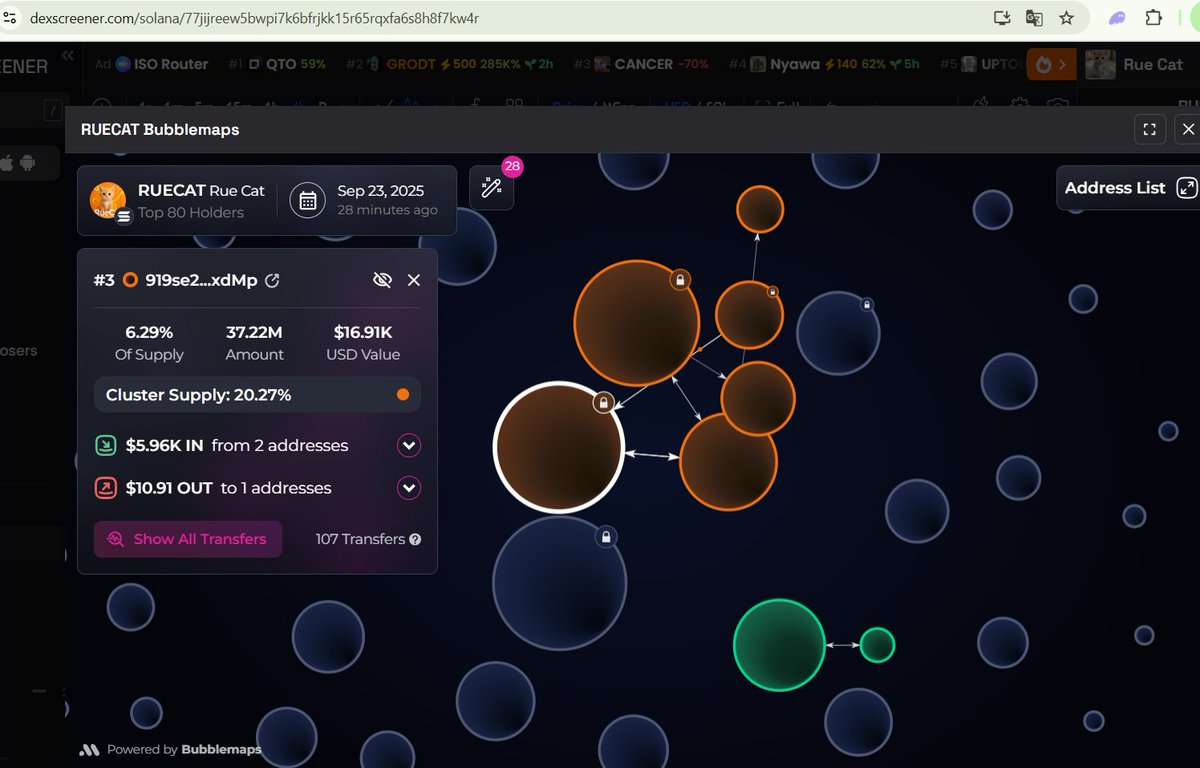Click the 37.22M Amount value
Screen dimensions: 1200x768
(254, 332)
